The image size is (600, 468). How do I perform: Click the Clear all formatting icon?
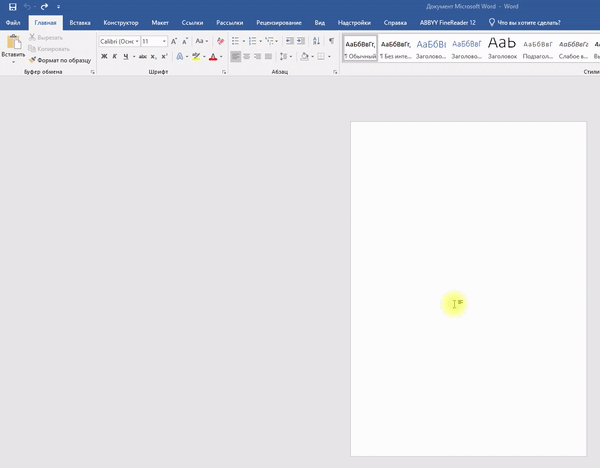[220, 41]
